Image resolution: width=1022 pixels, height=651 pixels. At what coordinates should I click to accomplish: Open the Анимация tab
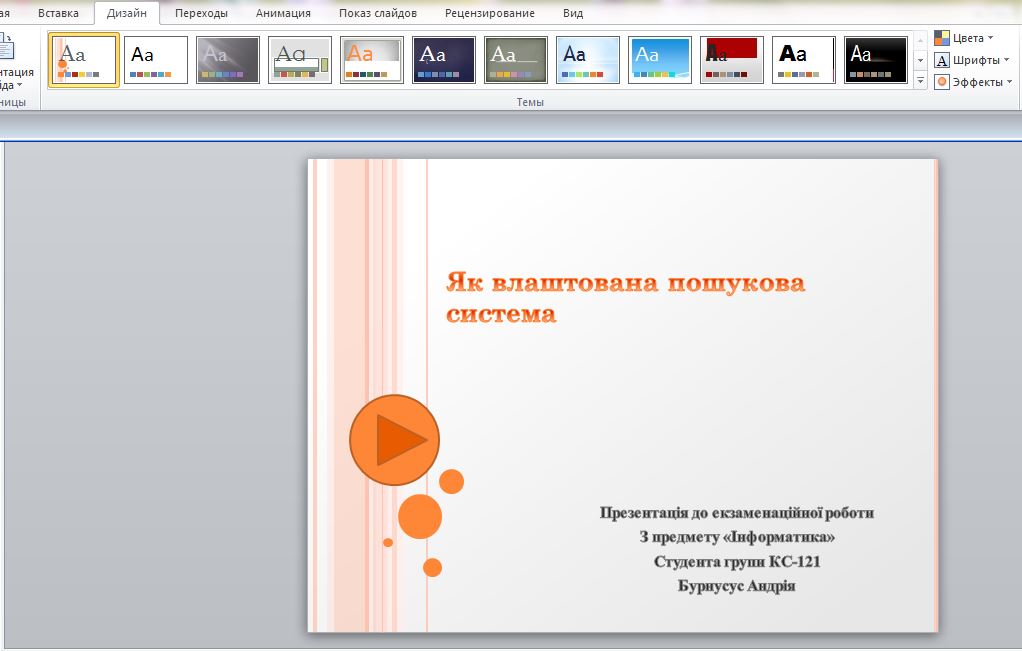283,13
